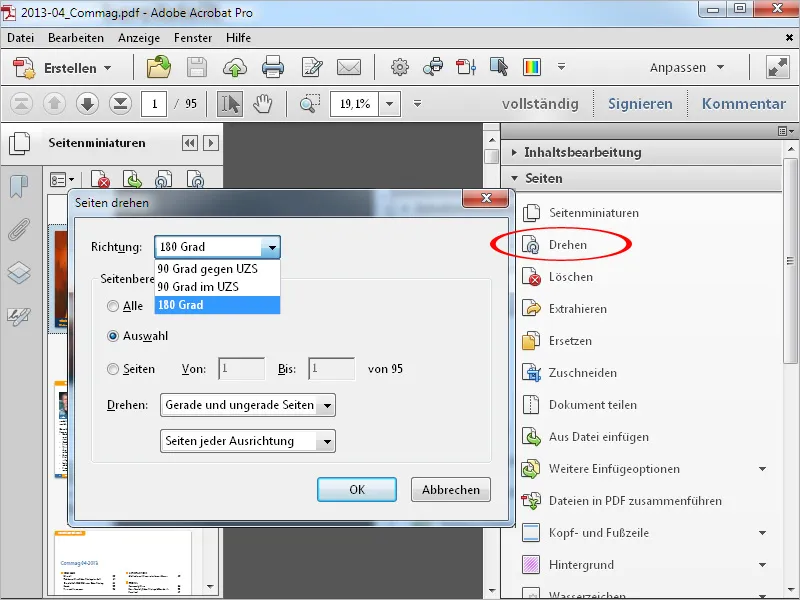Open the Datei menu
The image size is (800, 600).
click(20, 38)
